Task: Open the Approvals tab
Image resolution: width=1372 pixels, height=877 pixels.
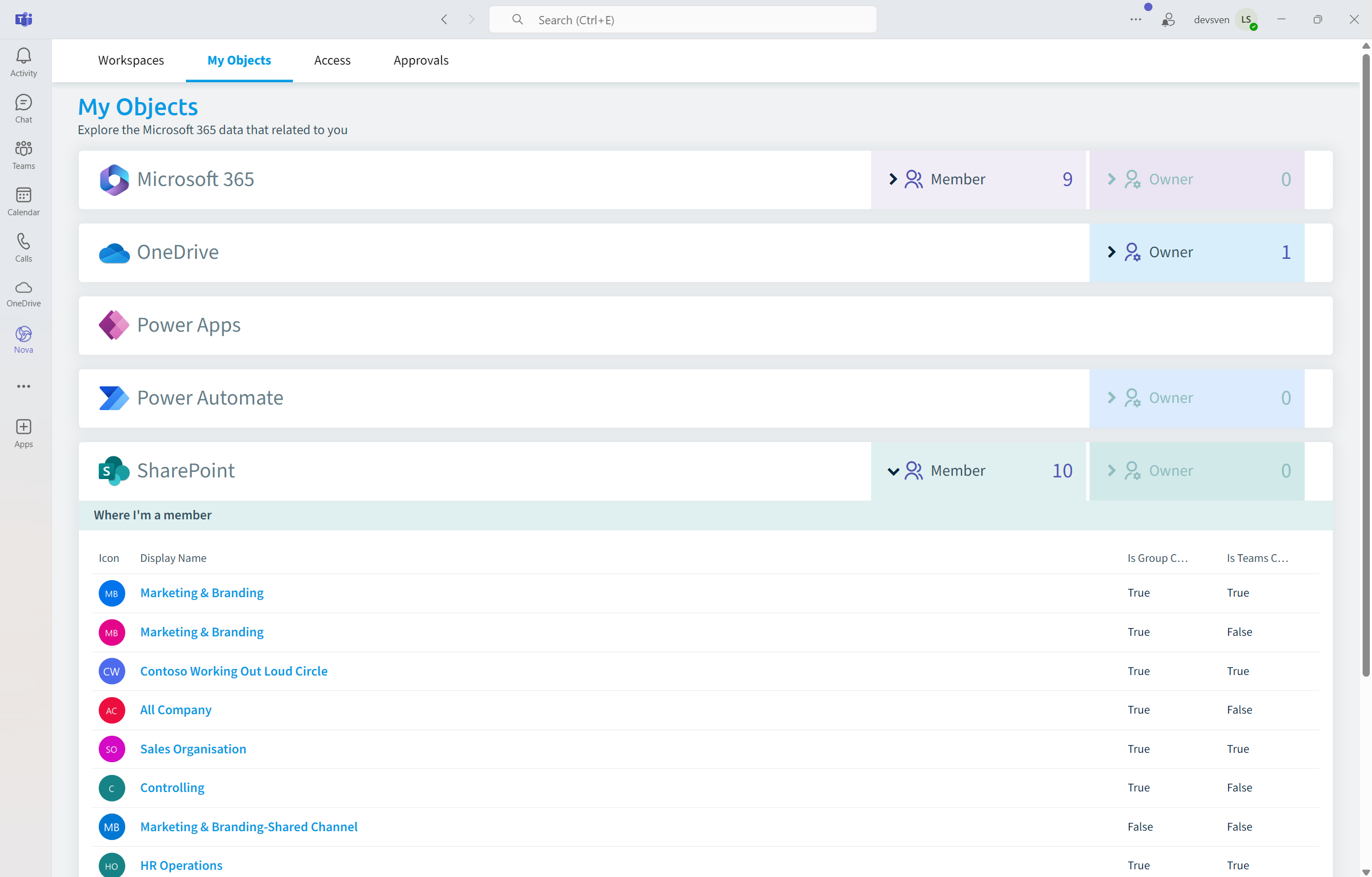Action: click(x=421, y=60)
